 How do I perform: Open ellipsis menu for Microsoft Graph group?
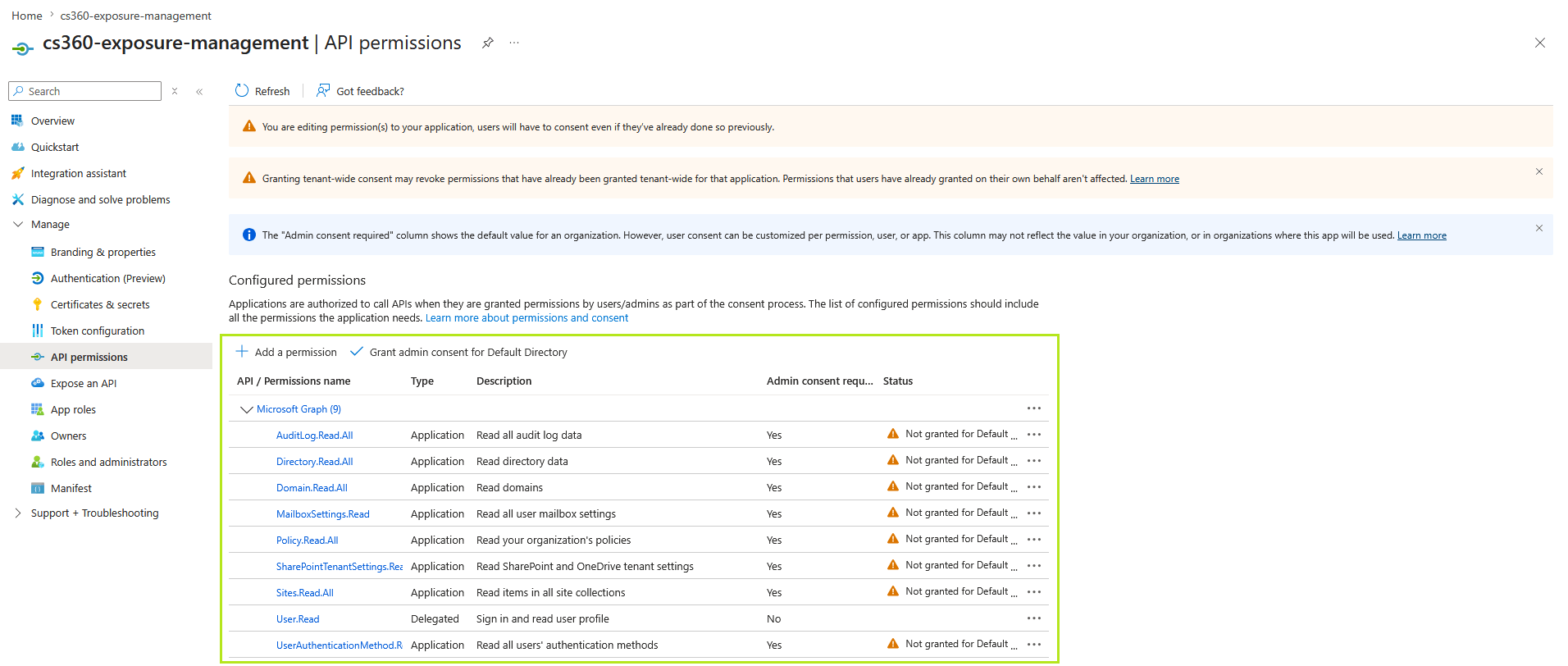pyautogui.click(x=1034, y=408)
